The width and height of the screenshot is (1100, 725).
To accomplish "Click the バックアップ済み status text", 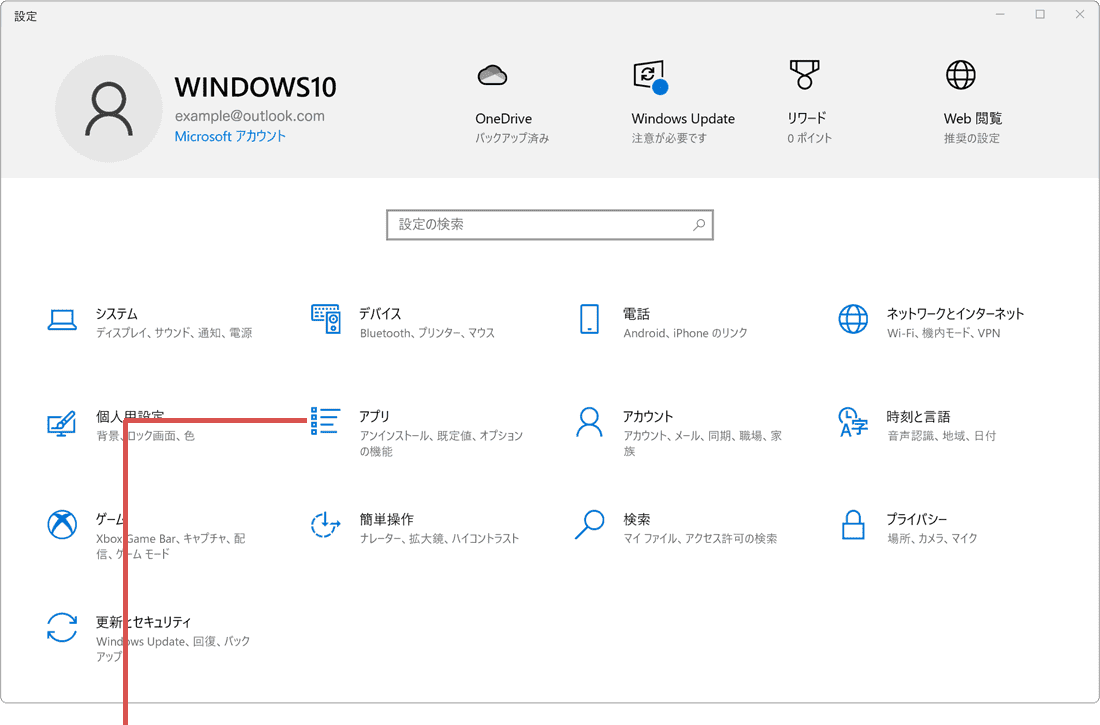I will coord(512,138).
